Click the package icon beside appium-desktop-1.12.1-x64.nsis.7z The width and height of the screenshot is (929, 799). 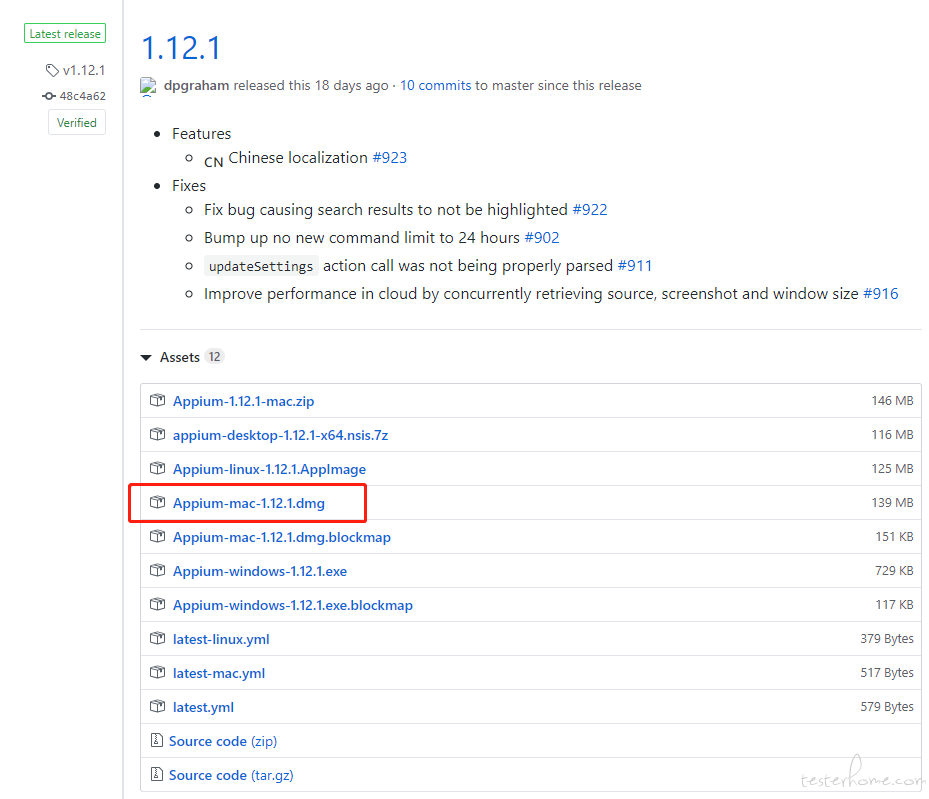click(x=157, y=434)
